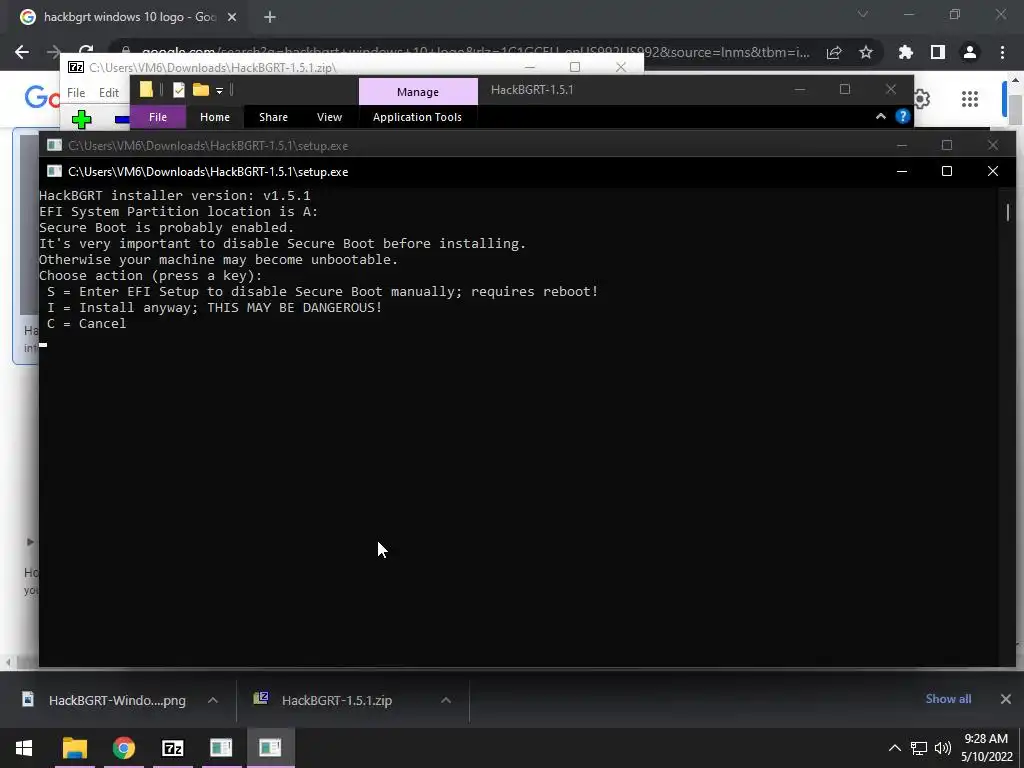Screen dimensions: 1024x768
Task: Click the Chrome back arrow
Action: click(22, 52)
